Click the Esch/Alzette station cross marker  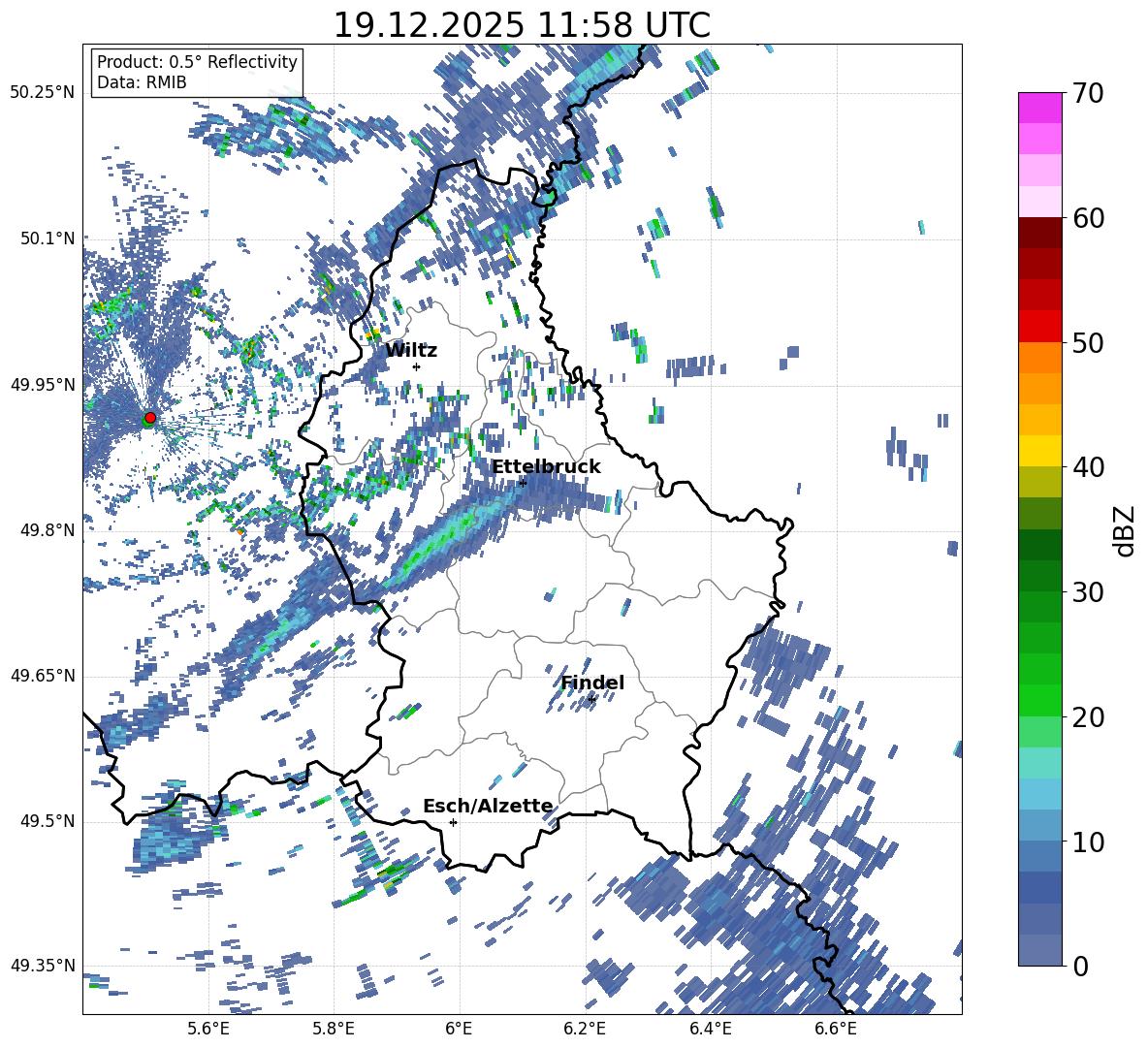coord(453,822)
